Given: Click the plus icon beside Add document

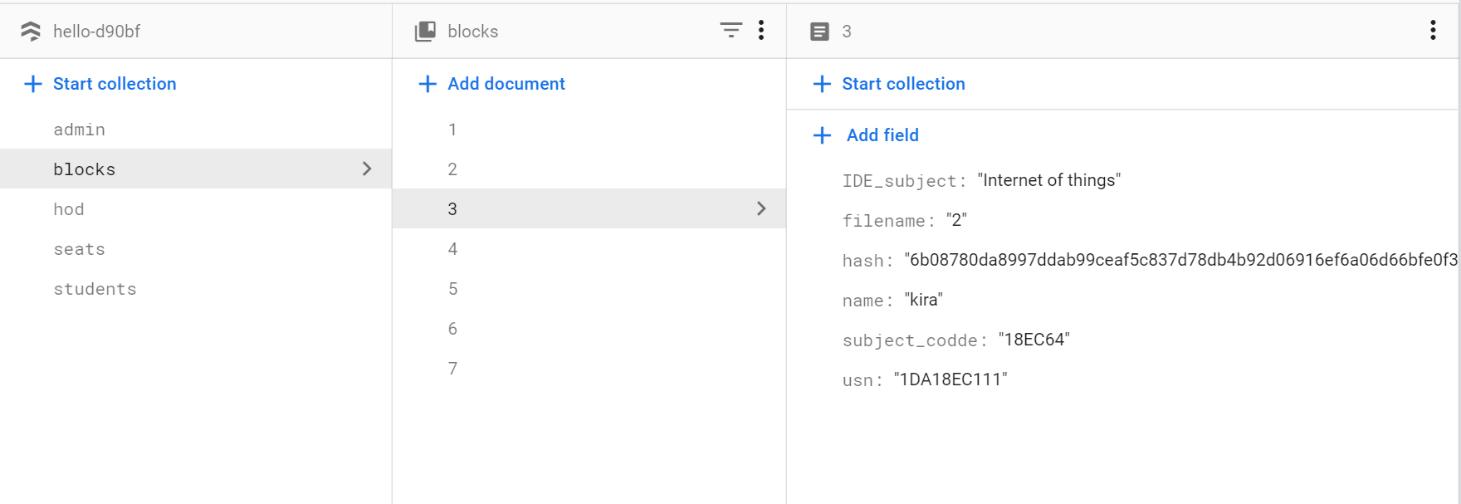Looking at the screenshot, I should click(x=428, y=84).
